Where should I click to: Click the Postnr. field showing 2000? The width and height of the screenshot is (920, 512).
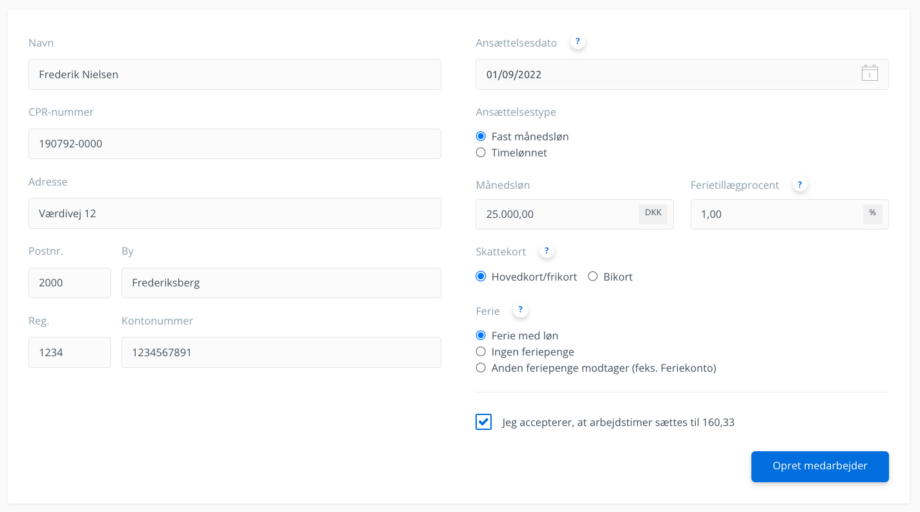click(69, 283)
